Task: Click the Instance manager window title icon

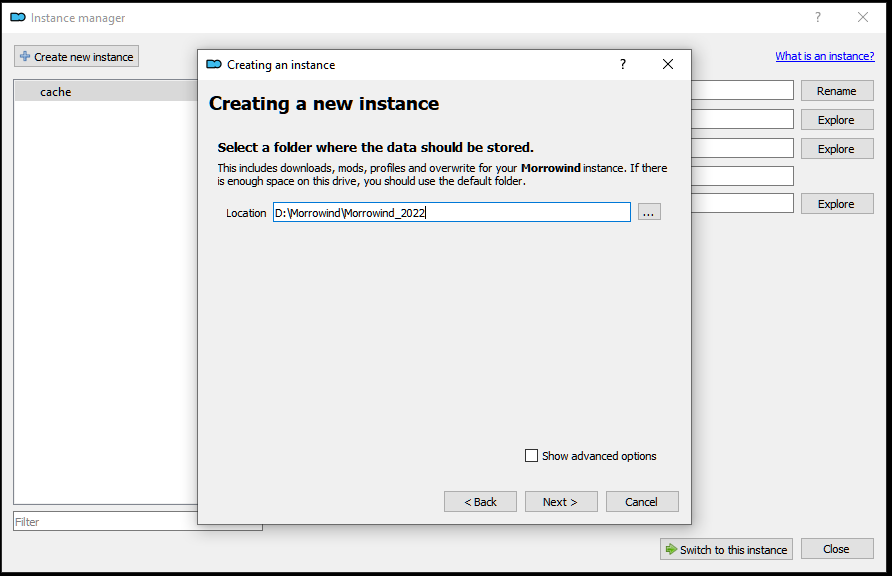Action: (17, 18)
